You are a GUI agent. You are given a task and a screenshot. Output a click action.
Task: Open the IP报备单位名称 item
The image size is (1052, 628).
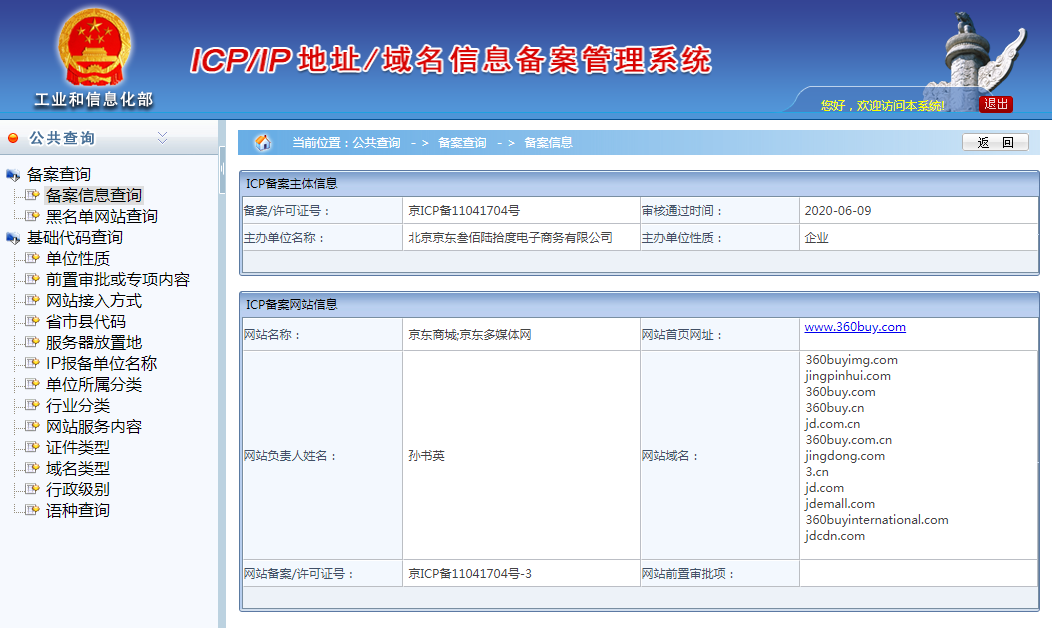coord(101,363)
